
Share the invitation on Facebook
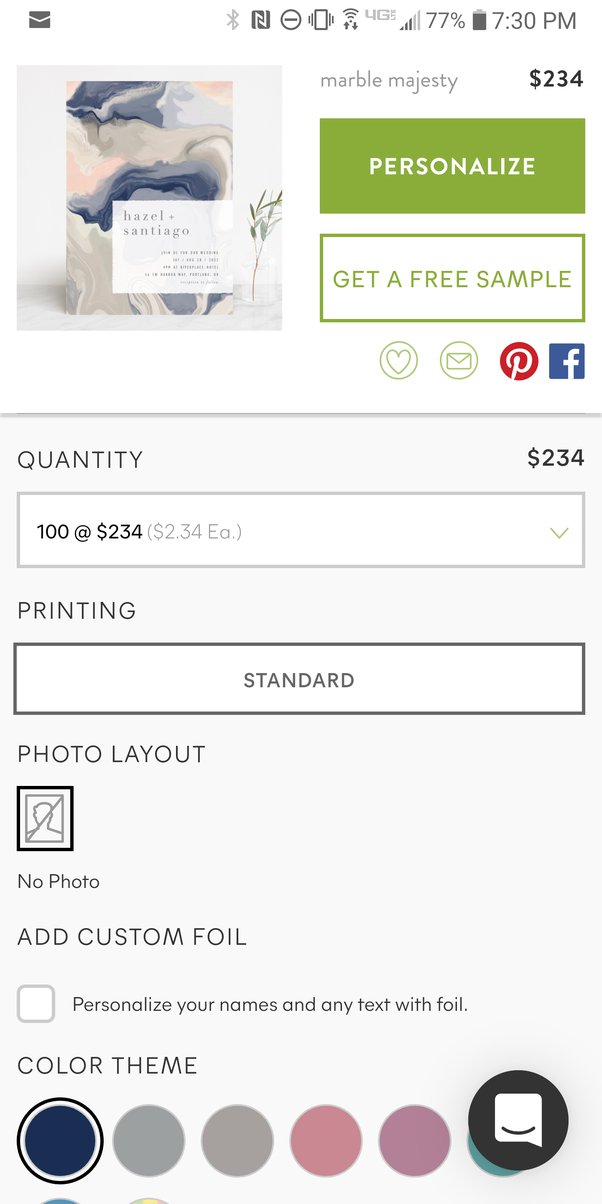[x=567, y=360]
